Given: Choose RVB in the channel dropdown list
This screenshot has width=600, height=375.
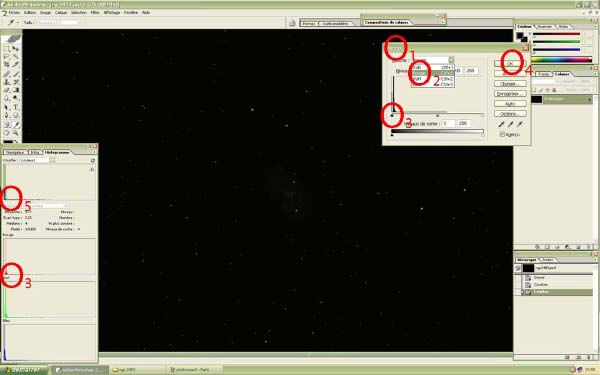Looking at the screenshot, I should click(432, 67).
